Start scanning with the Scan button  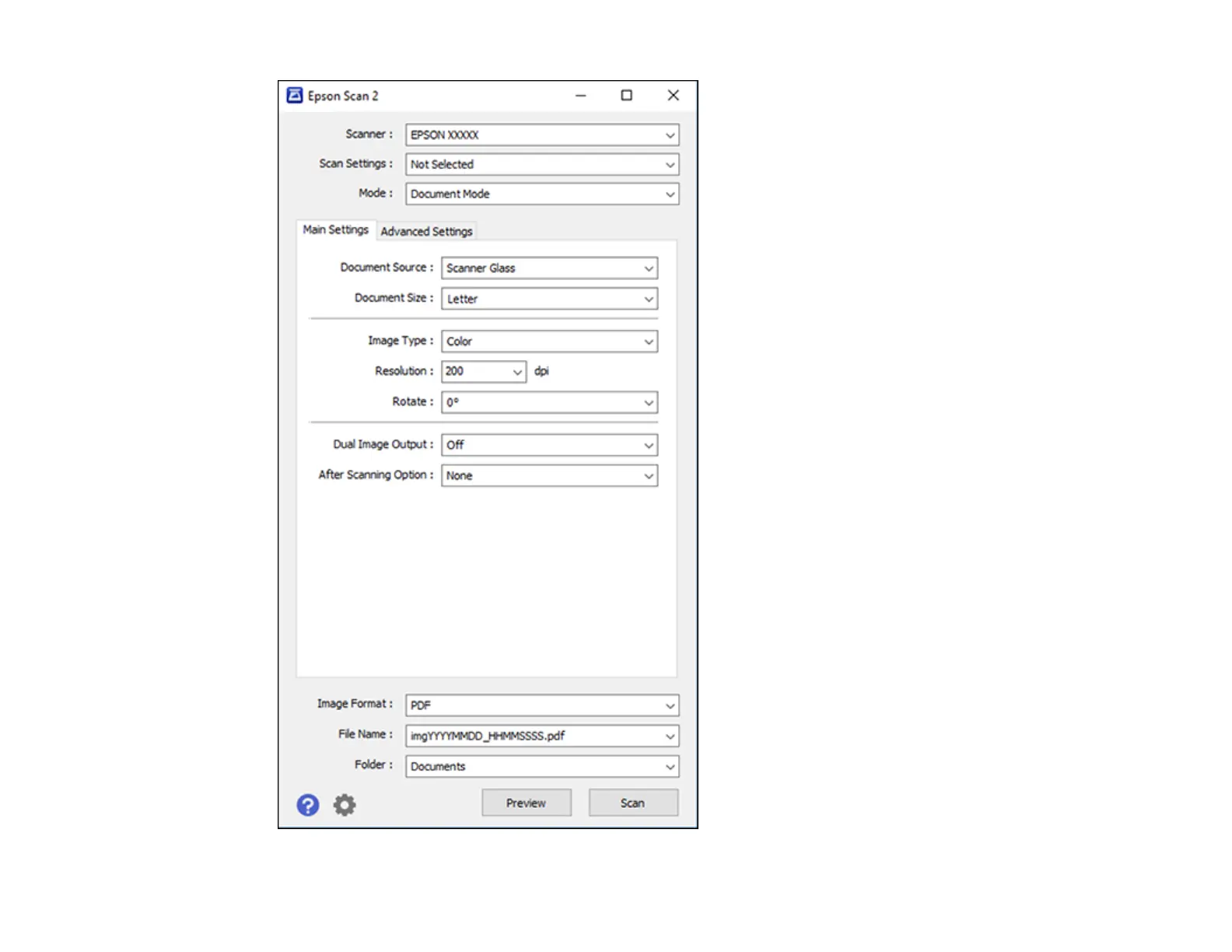tap(633, 803)
